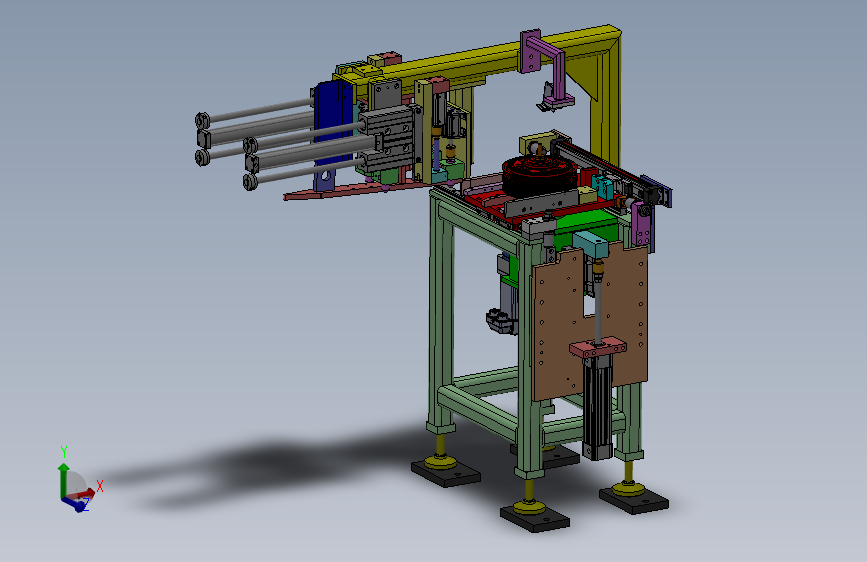Select the red circular disc part on the table

point(540,175)
